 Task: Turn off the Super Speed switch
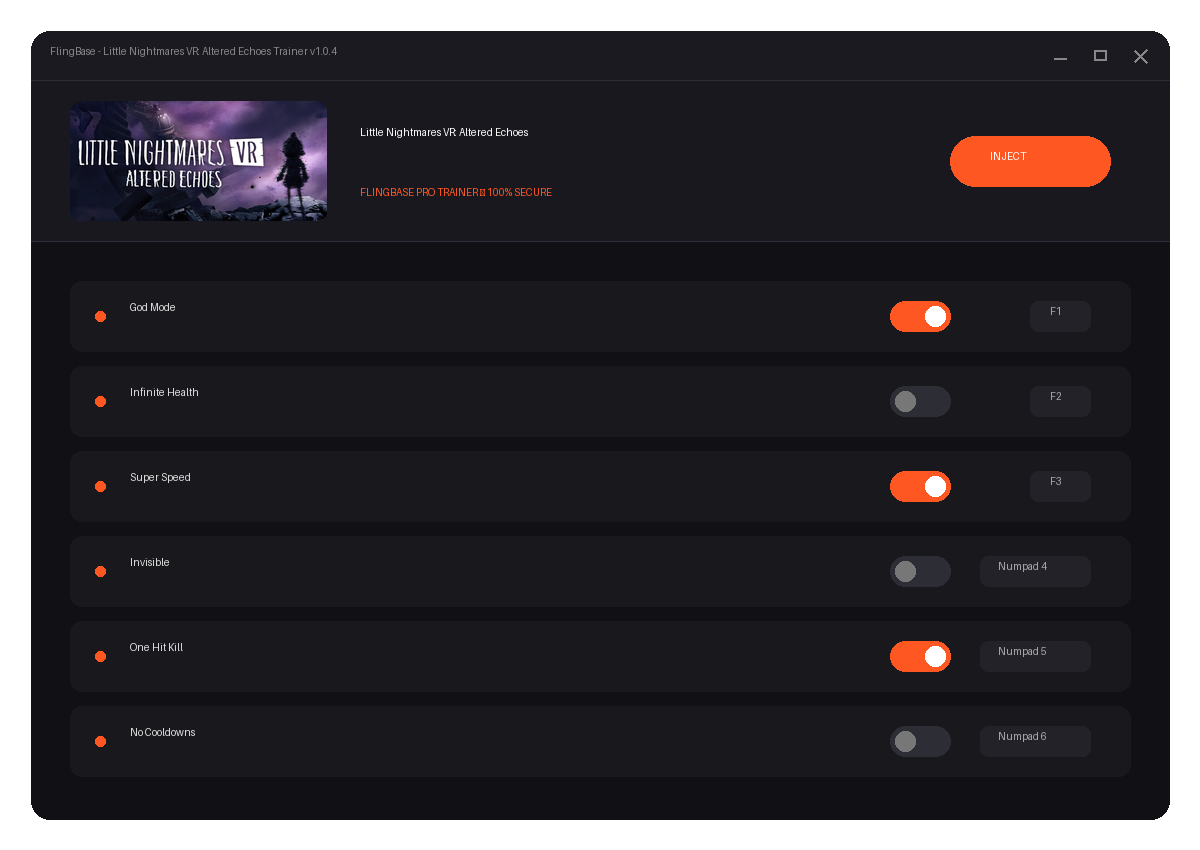920,486
